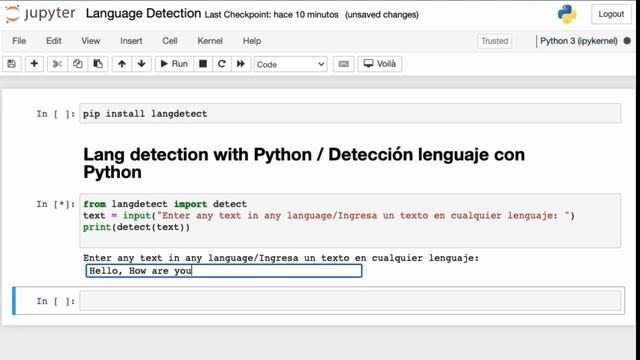Run the selected cell
Image resolution: width=640 pixels, height=360 pixels.
pyautogui.click(x=174, y=64)
